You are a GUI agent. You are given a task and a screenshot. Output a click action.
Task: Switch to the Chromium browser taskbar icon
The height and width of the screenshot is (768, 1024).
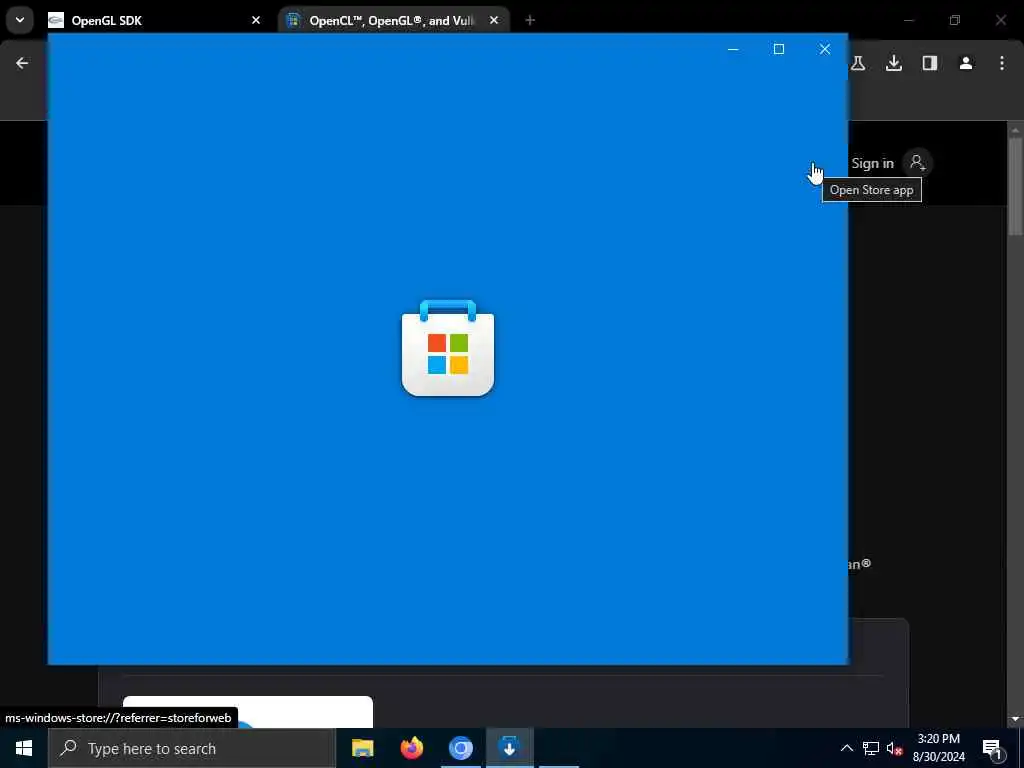coord(460,748)
